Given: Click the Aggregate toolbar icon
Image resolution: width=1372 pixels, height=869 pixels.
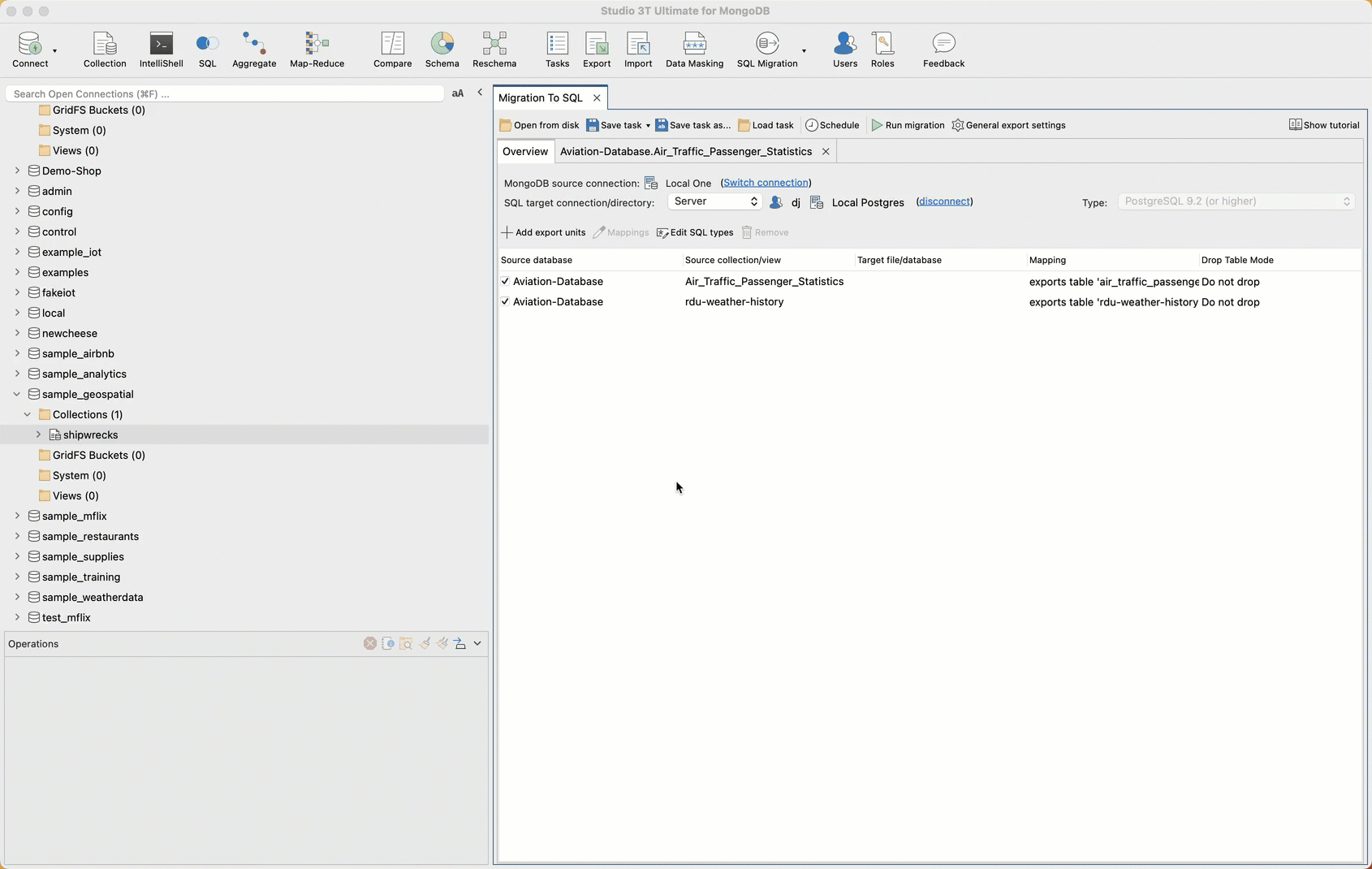Looking at the screenshot, I should point(254,50).
